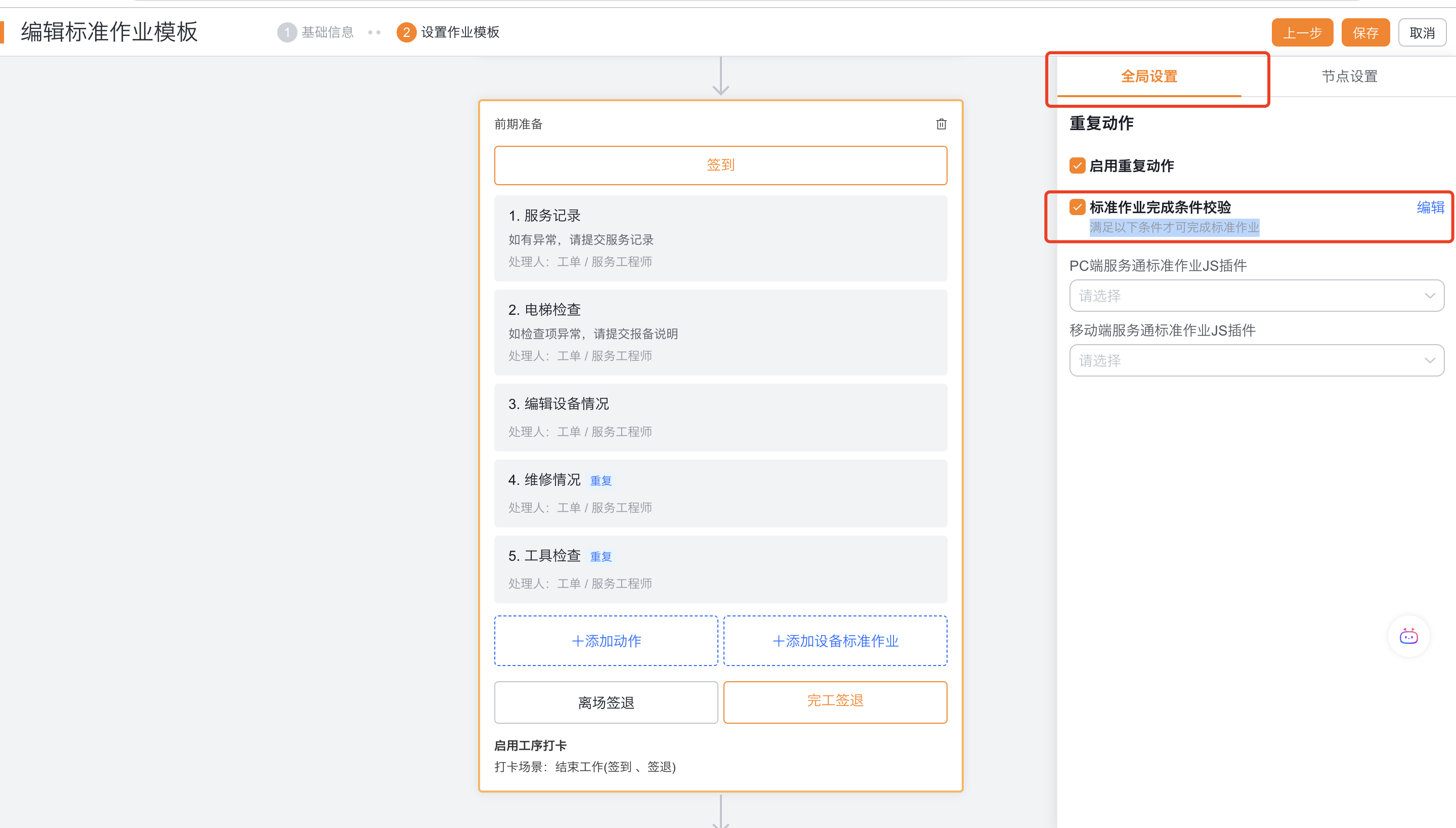Image resolution: width=1456 pixels, height=828 pixels.
Task: Click the chevron on 移动端 plugin select
Action: (x=1429, y=360)
